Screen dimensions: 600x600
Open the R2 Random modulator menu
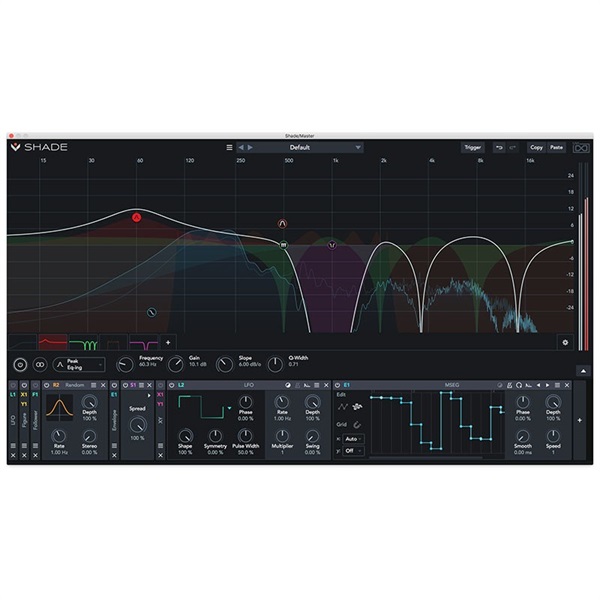click(94, 385)
